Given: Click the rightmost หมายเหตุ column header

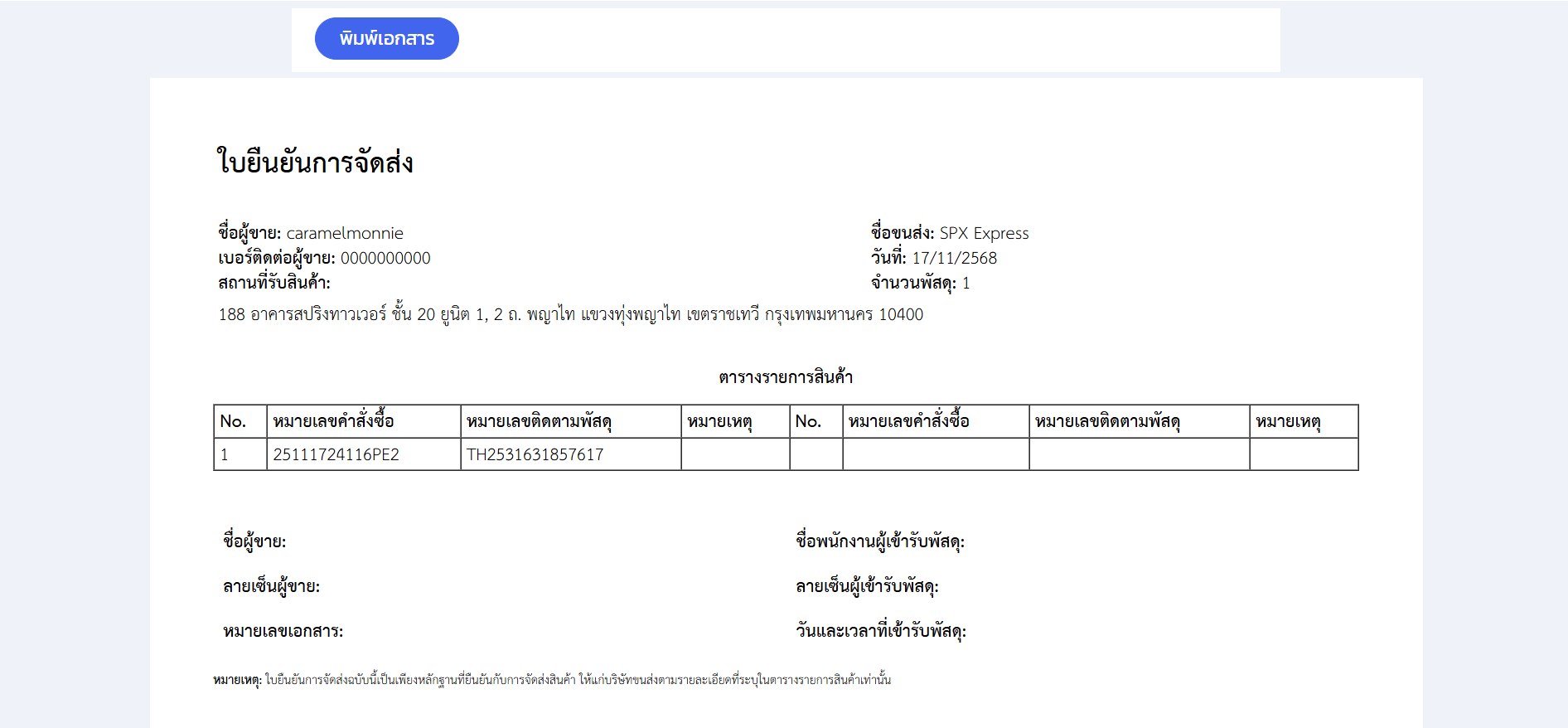Looking at the screenshot, I should click(1288, 422).
